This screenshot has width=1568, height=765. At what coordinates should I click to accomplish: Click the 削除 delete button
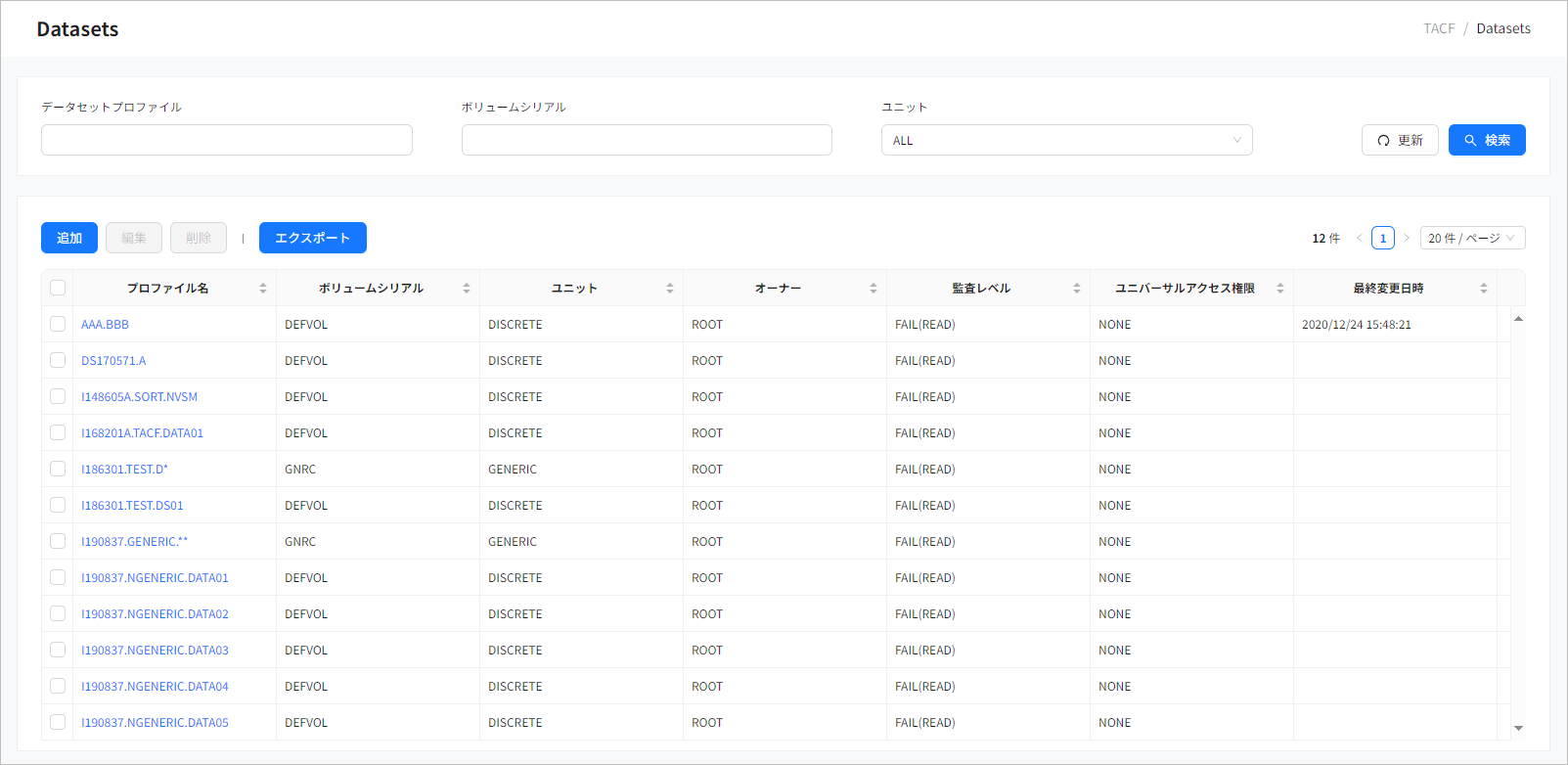(199, 238)
